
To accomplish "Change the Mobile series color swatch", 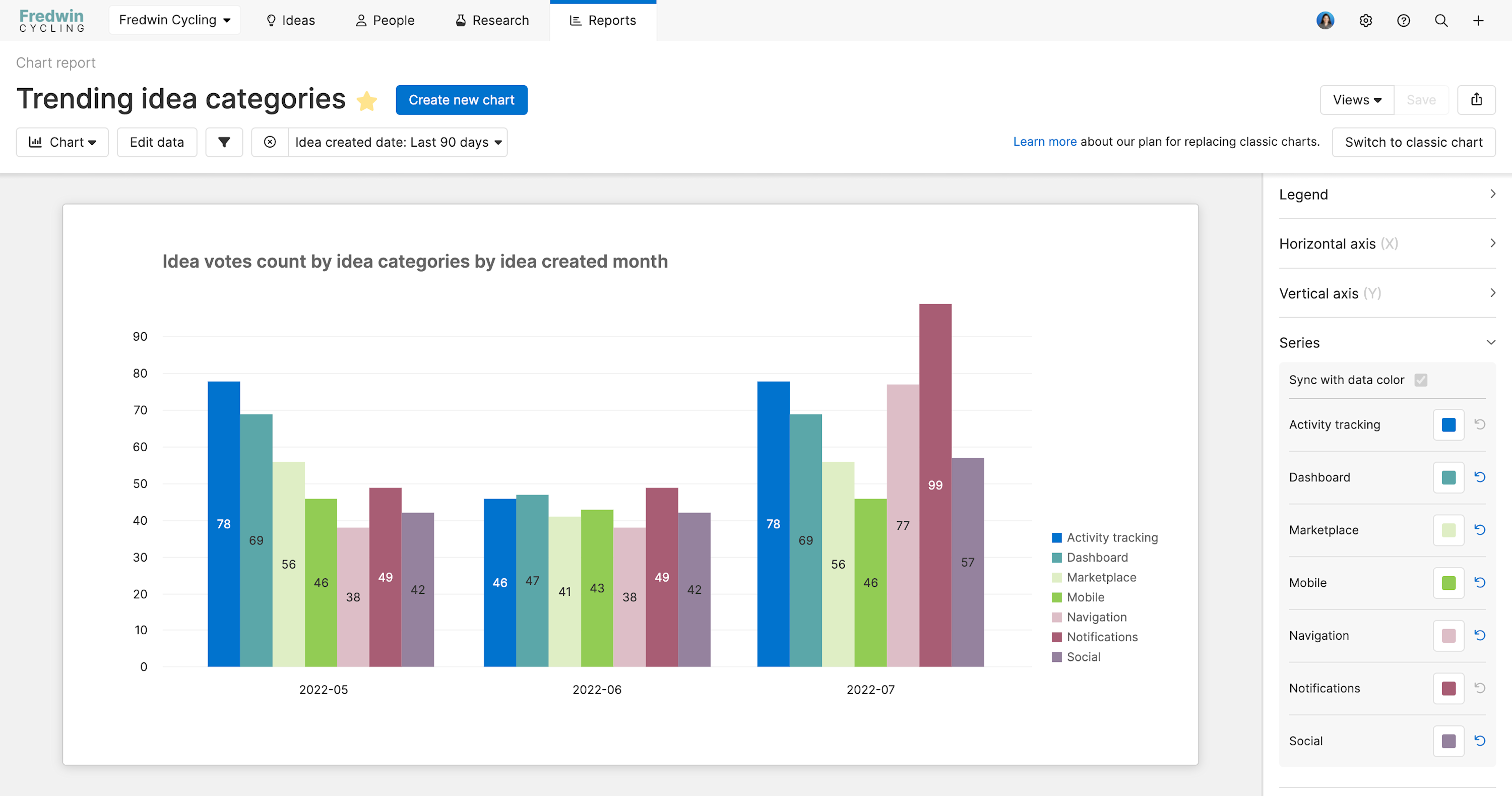I will (x=1448, y=582).
